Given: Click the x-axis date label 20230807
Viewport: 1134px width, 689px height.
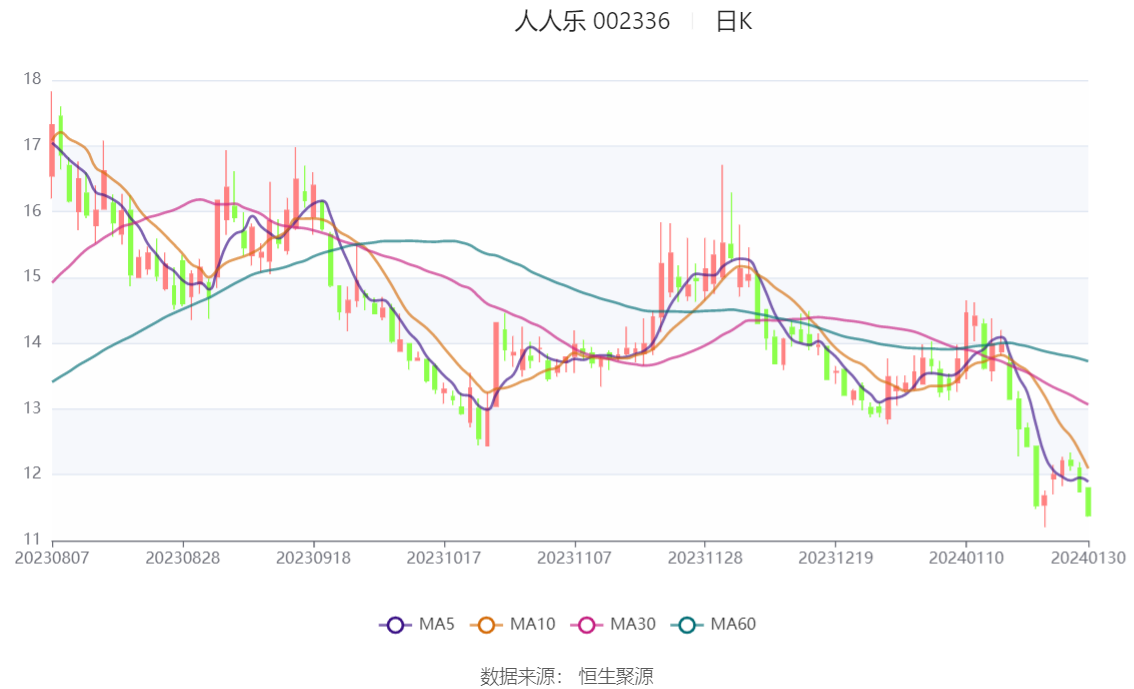Looking at the screenshot, I should point(52,558).
